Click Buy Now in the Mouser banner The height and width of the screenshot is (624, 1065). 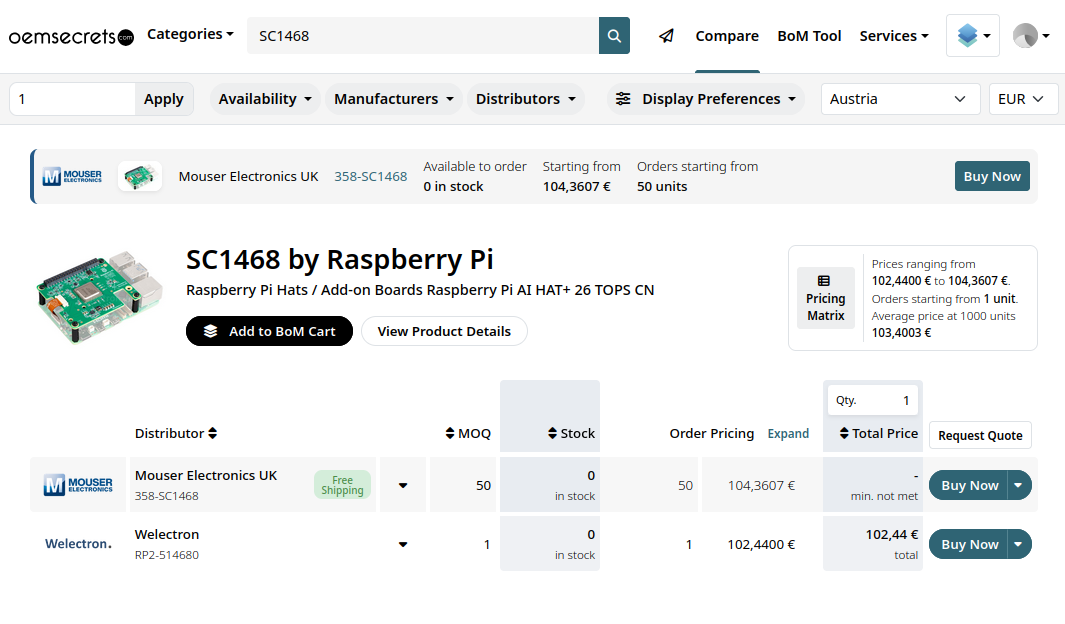992,177
